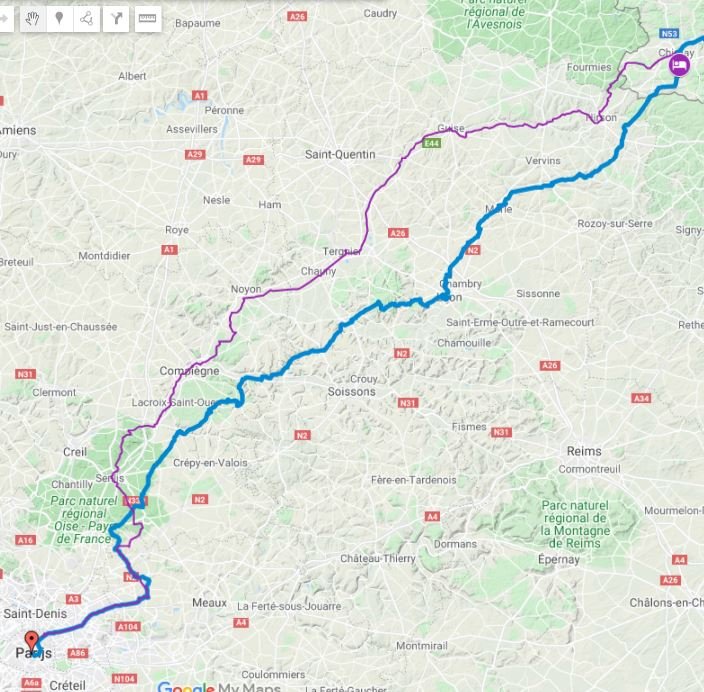Click the Épernay town label

pyautogui.click(x=559, y=560)
